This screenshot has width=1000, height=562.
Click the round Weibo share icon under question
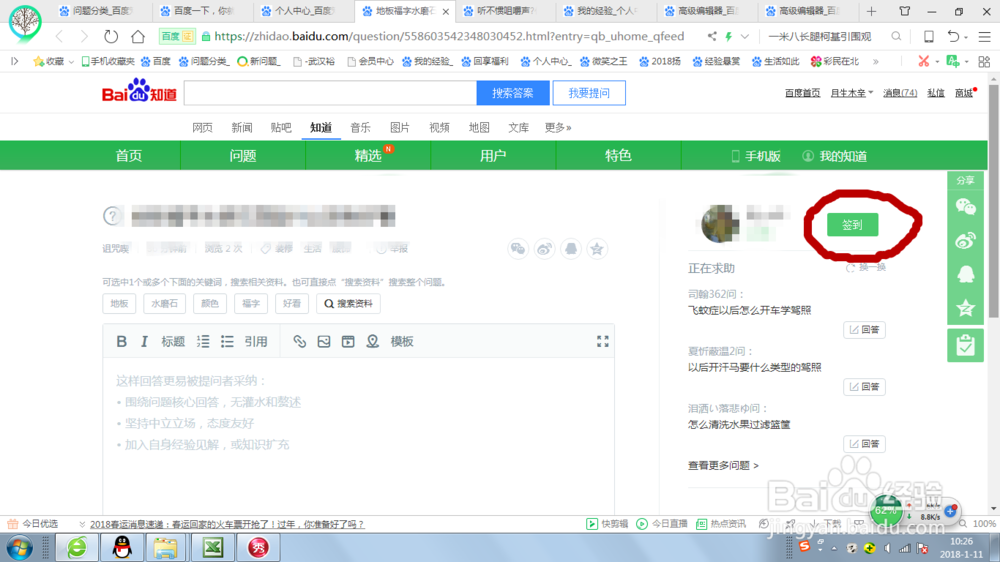click(544, 249)
